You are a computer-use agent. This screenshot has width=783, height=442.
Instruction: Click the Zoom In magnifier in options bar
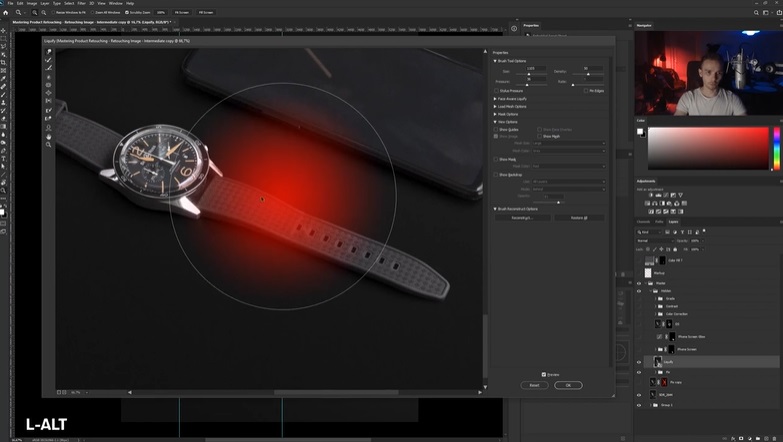tap(34, 12)
